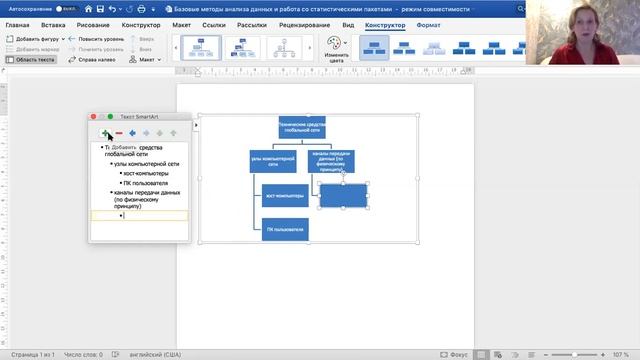Click the empty highlighted bullet input line
Screen dimensions: 640x360
pos(140,216)
